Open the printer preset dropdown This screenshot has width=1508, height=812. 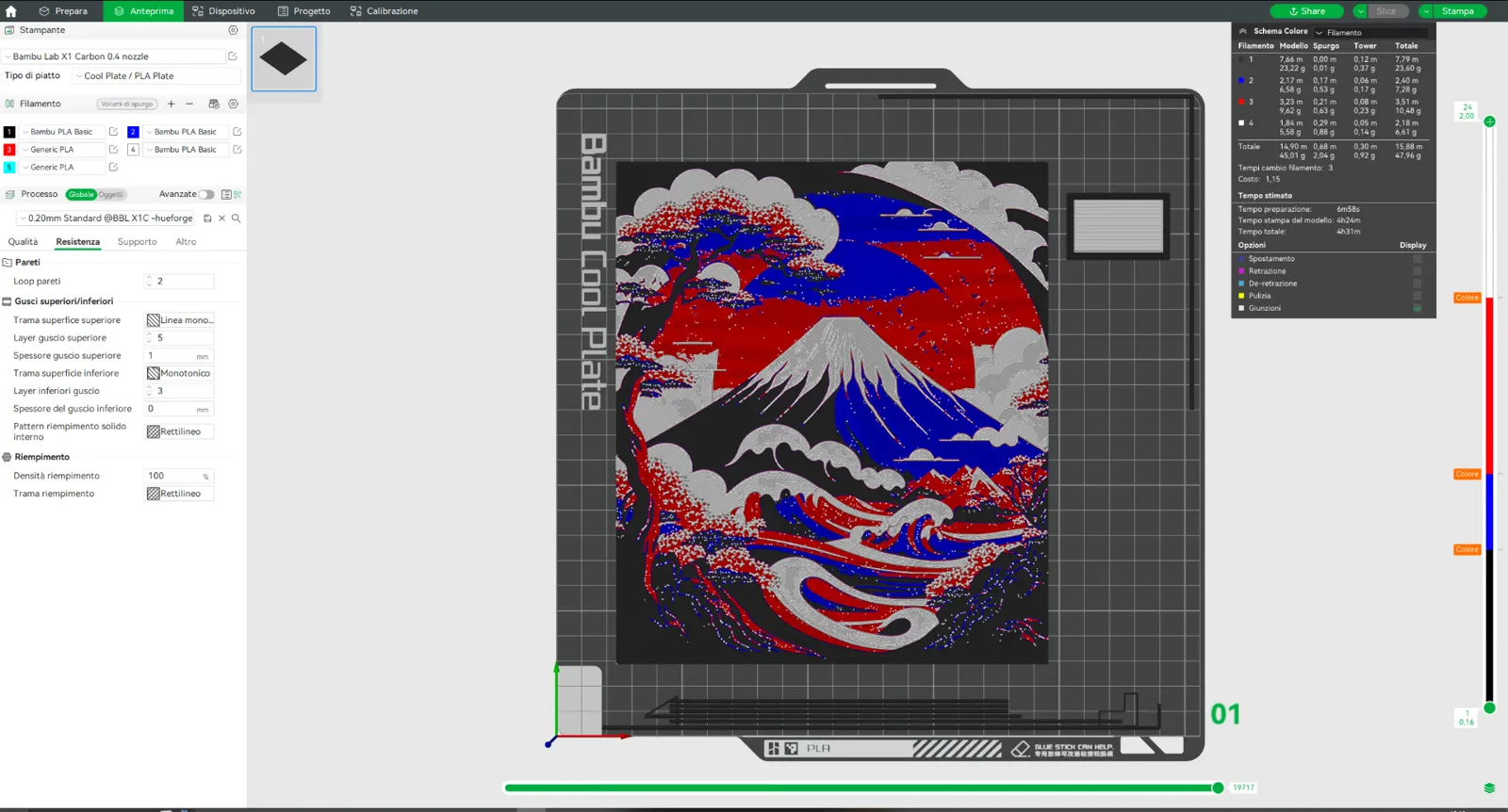coord(114,57)
